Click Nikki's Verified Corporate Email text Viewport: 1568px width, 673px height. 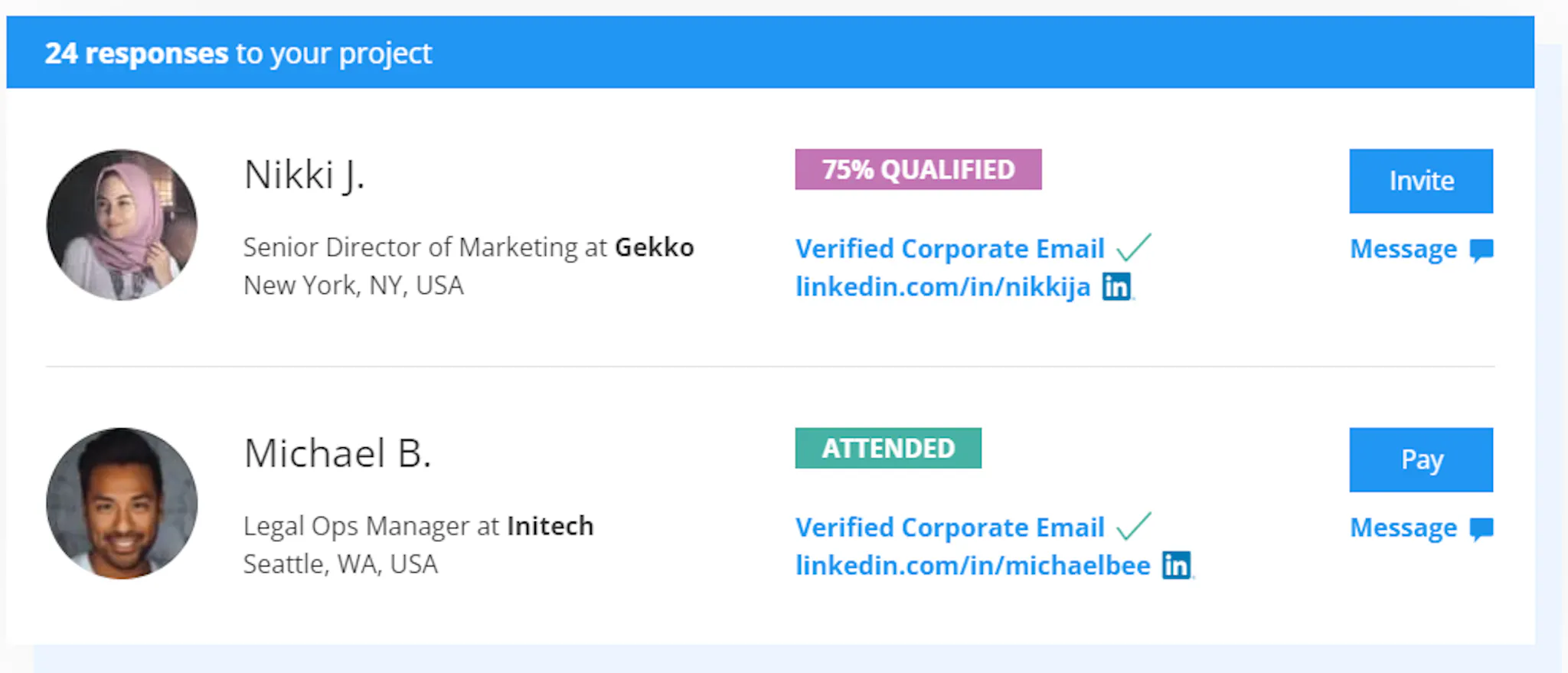(x=950, y=249)
